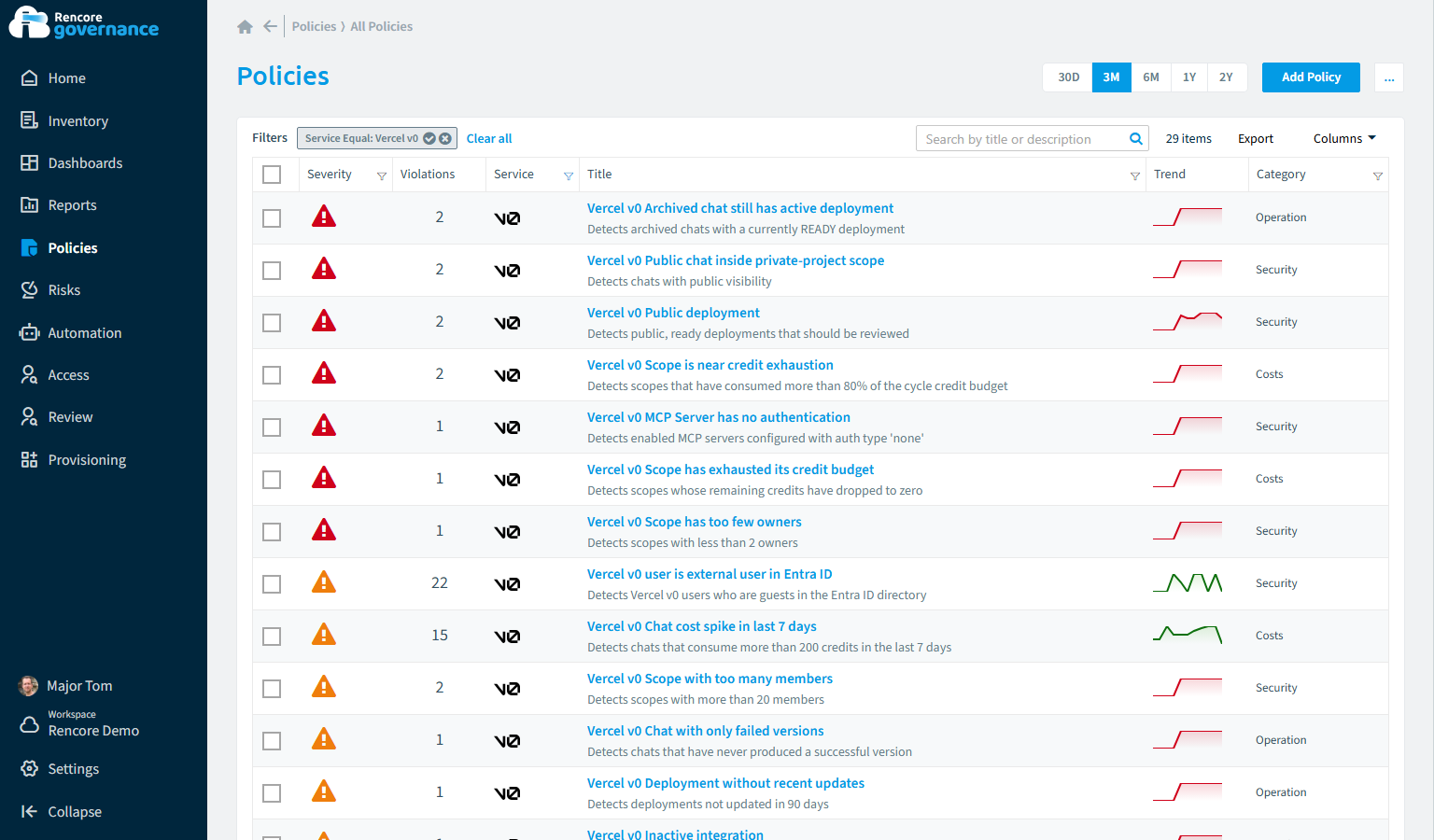Viewport: 1434px width, 840px height.
Task: Click the Provisioning sidebar icon
Action: click(29, 459)
